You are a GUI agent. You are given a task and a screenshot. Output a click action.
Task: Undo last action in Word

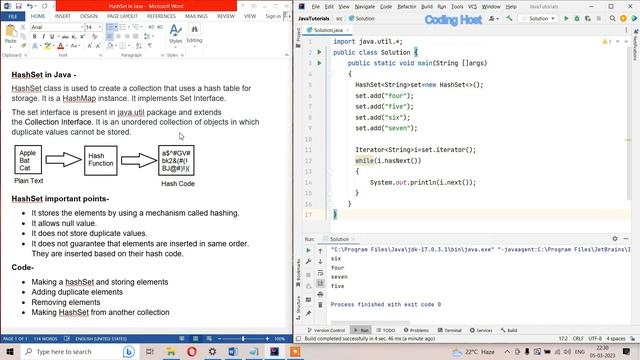(x=30, y=6)
